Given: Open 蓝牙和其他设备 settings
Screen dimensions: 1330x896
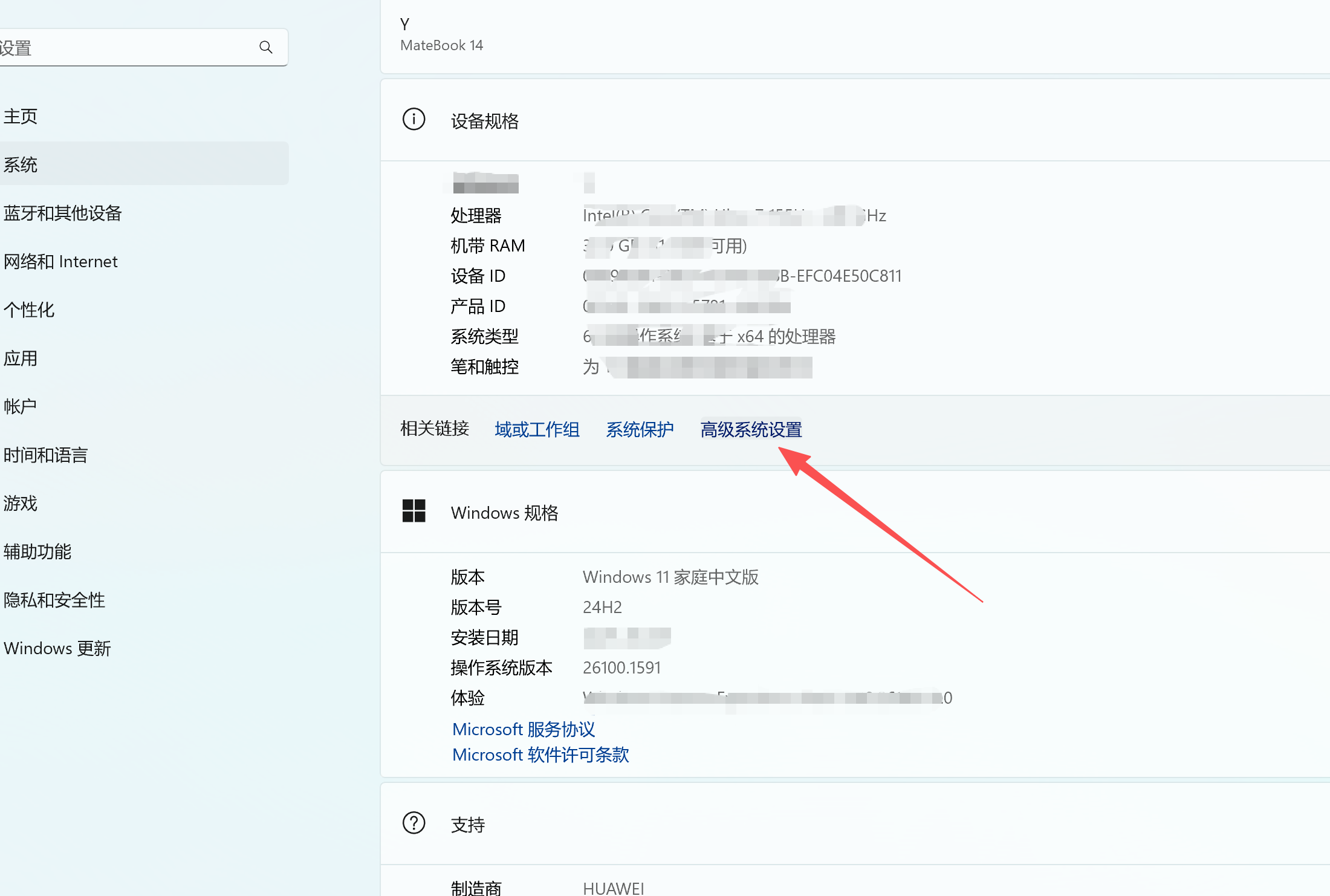Looking at the screenshot, I should (63, 213).
